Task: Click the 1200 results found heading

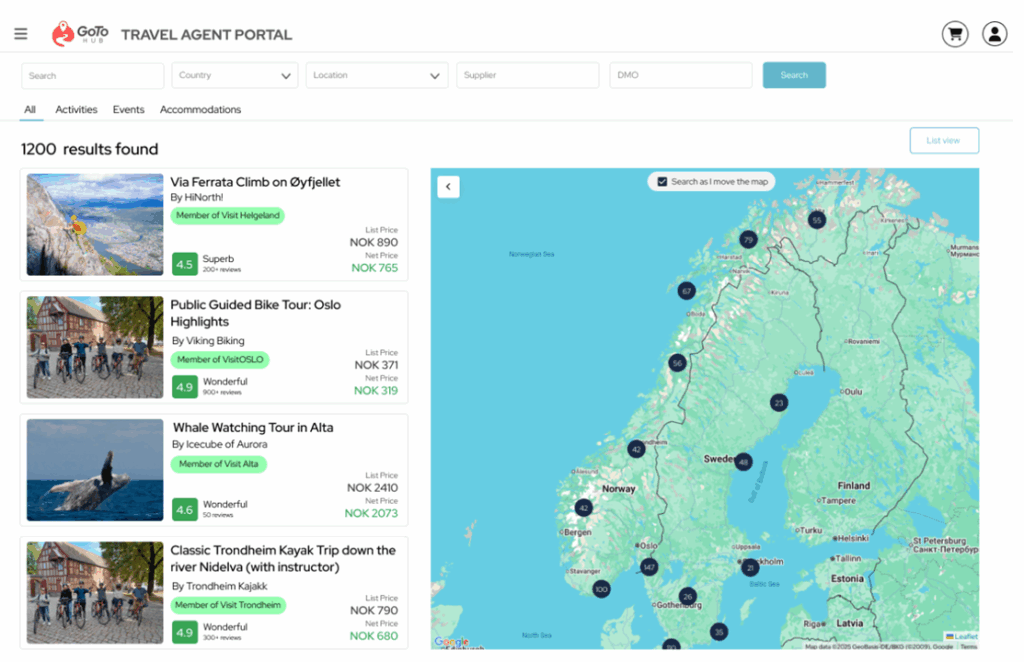Action: (x=91, y=151)
